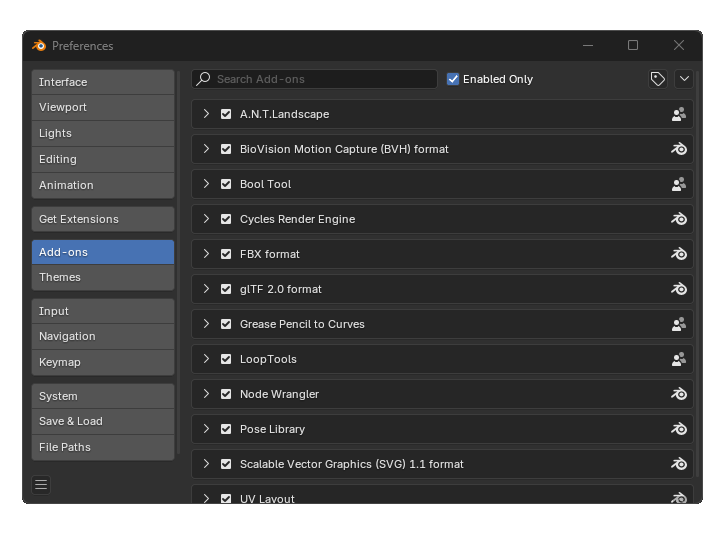The width and height of the screenshot is (728, 546).
Task: Uncheck the Cycles Render Engine add-on
Action: click(226, 219)
